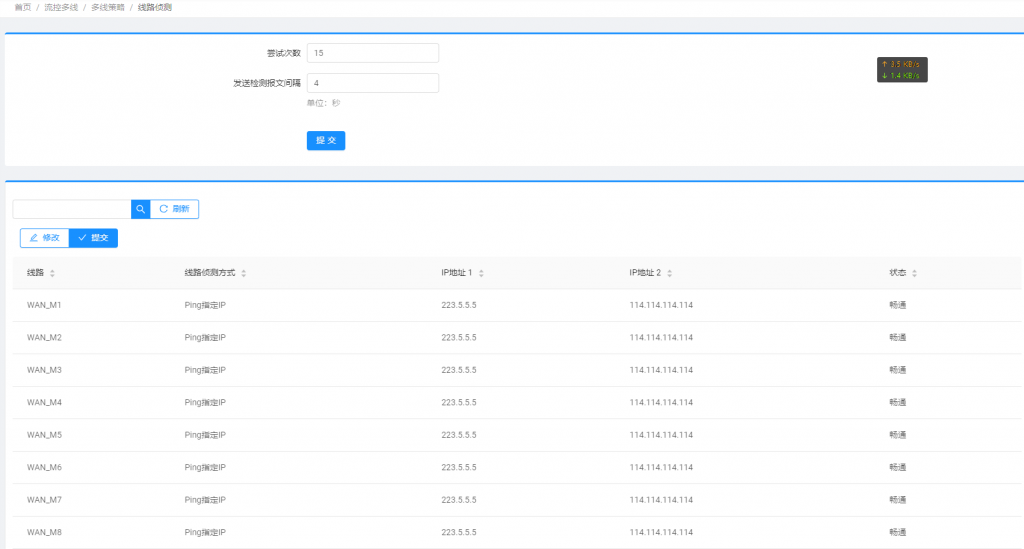Open 流控多线 breadcrumb link

pyautogui.click(x=61, y=7)
